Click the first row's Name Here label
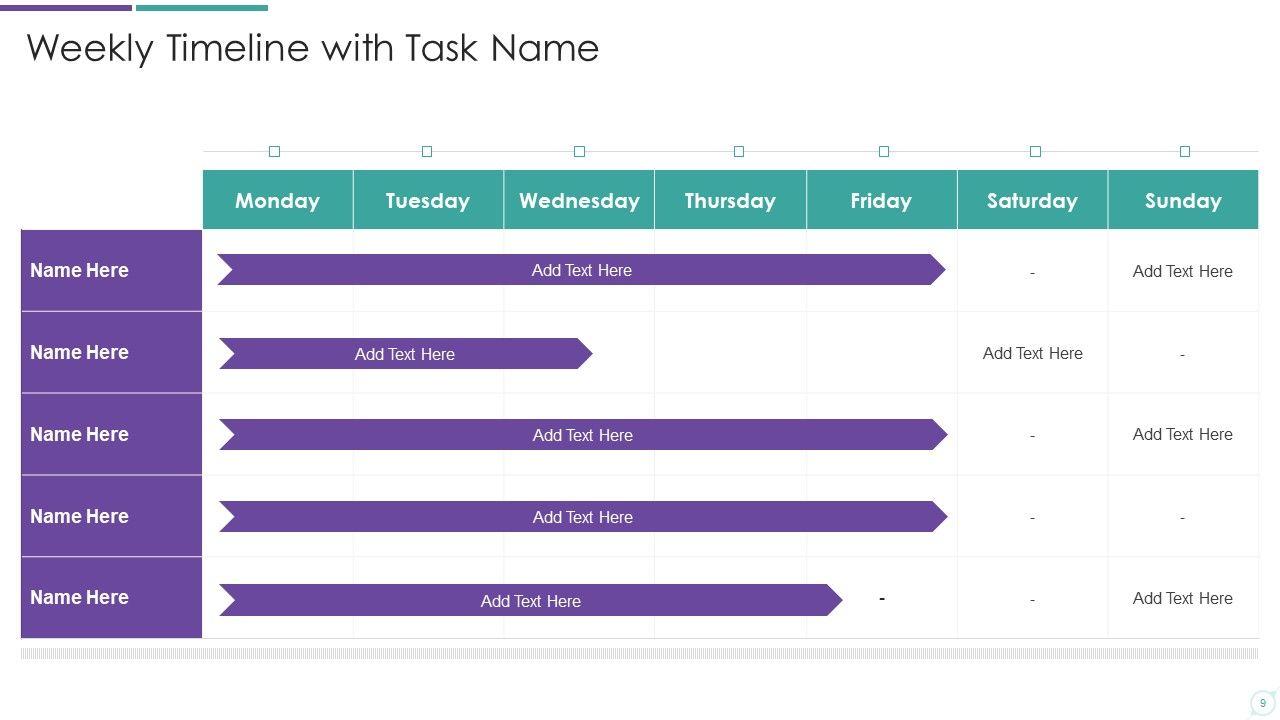Image resolution: width=1280 pixels, height=720 pixels. coord(80,270)
